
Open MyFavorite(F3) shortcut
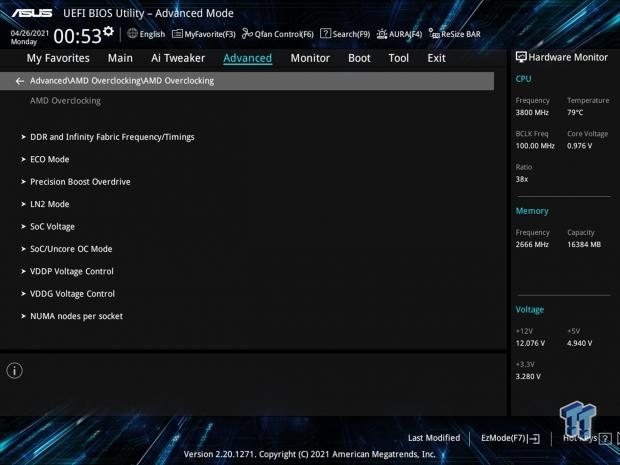coord(210,34)
